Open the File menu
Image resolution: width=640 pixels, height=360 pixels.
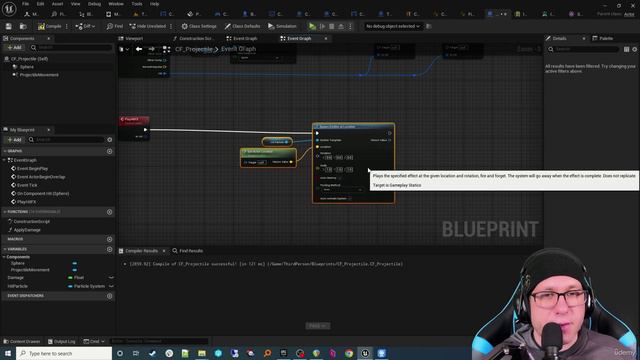click(25, 4)
